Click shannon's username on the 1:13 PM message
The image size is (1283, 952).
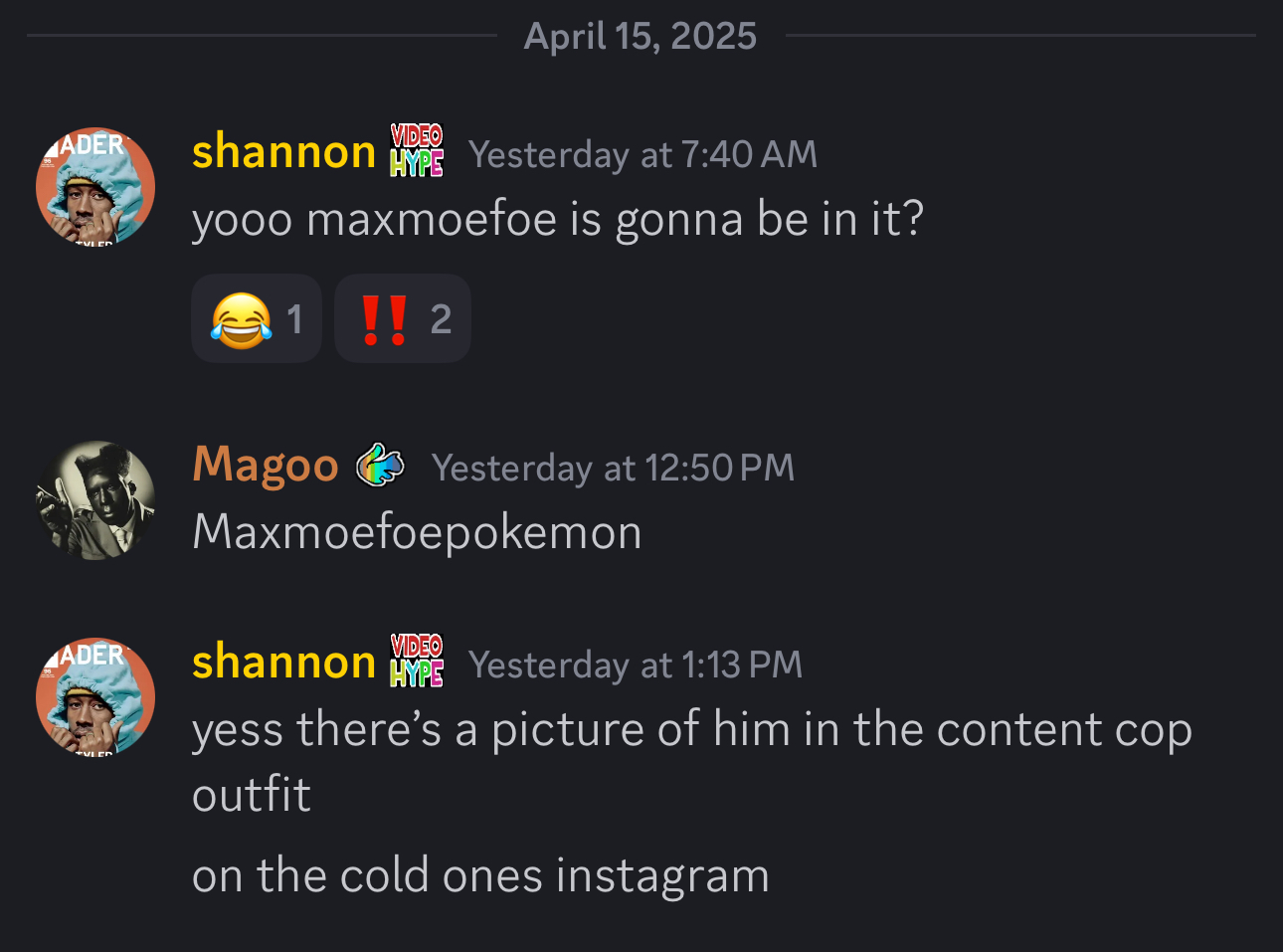(284, 662)
